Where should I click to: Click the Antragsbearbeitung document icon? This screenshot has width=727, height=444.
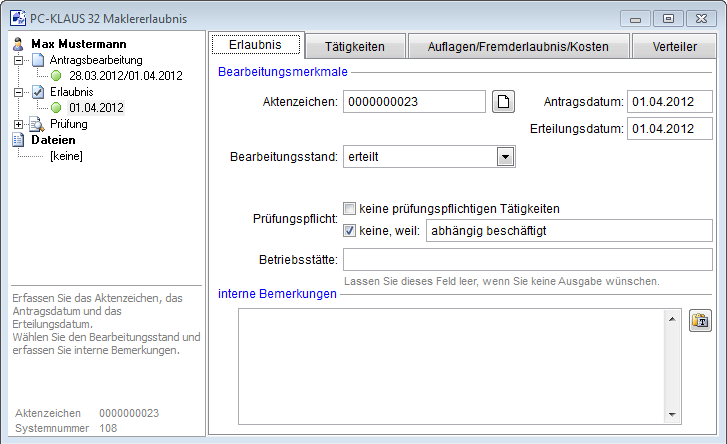[x=38, y=60]
